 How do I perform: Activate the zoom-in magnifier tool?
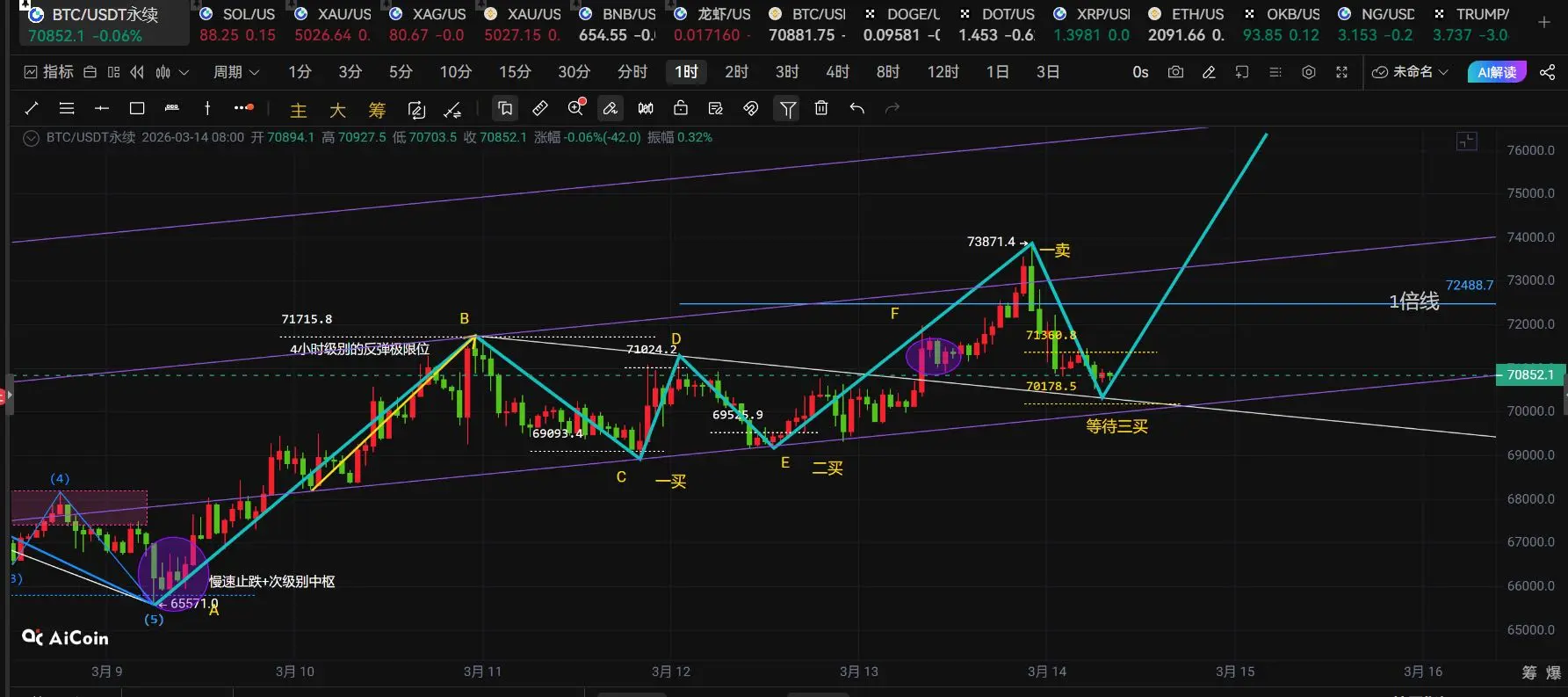[576, 108]
